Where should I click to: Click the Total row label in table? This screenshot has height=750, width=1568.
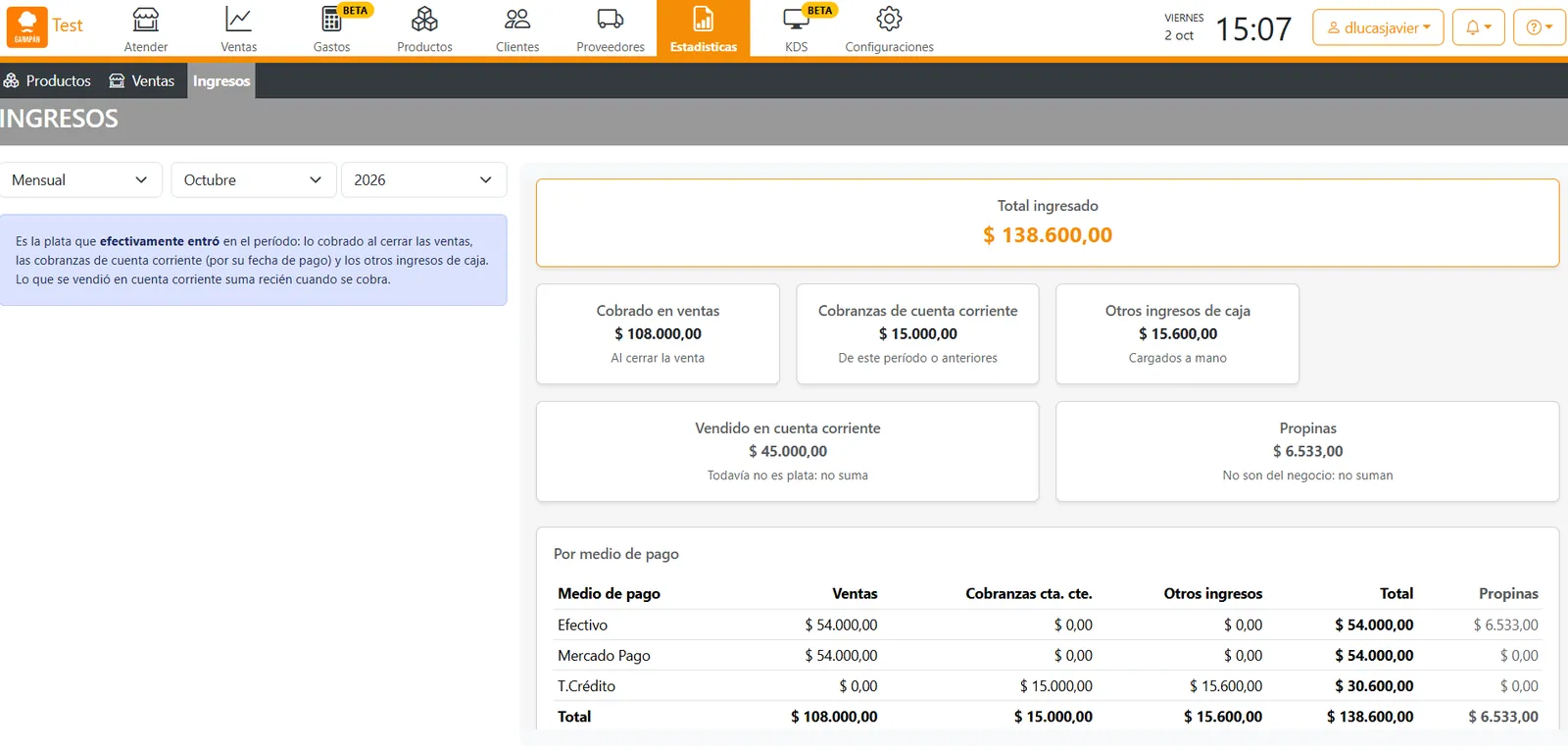[x=574, y=717]
